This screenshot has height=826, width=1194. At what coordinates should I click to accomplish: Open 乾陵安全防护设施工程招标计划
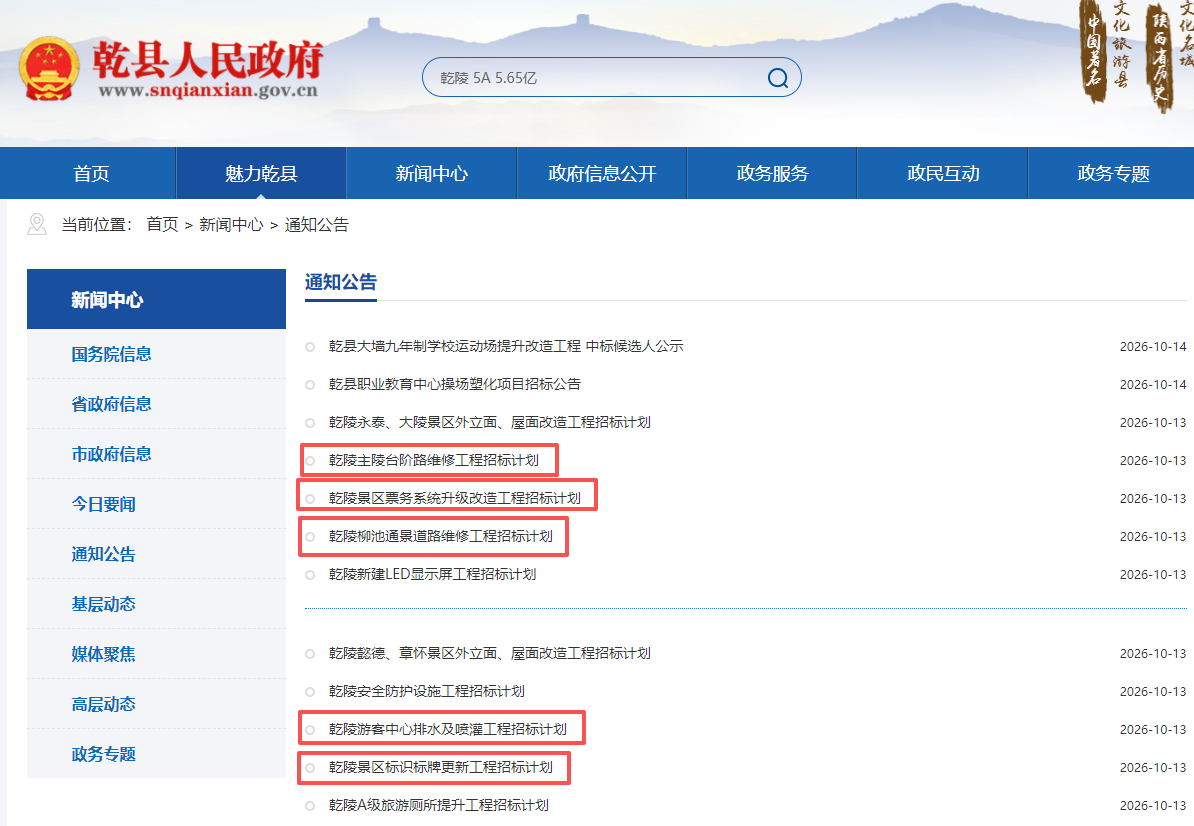coord(426,691)
